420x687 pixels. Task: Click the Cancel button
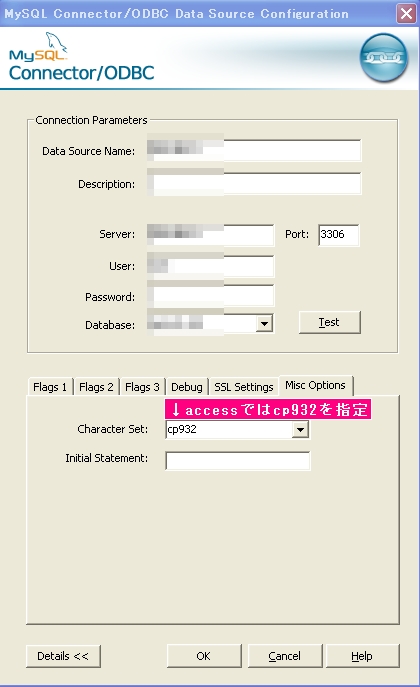pos(285,656)
